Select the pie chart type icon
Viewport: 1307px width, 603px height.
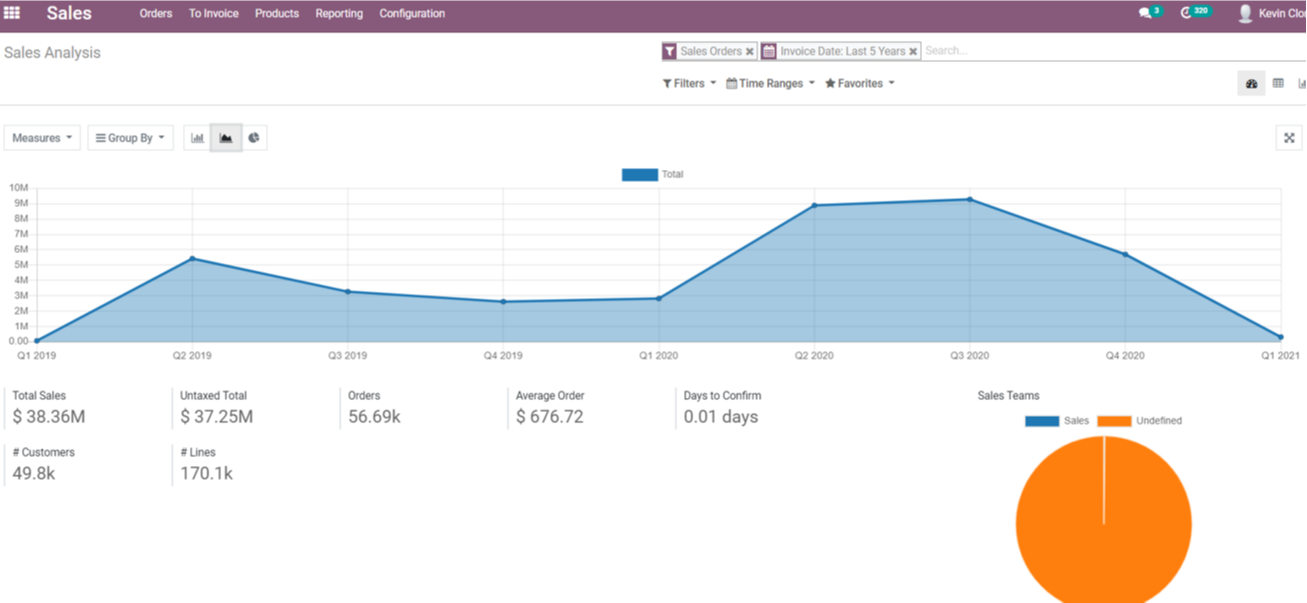254,138
